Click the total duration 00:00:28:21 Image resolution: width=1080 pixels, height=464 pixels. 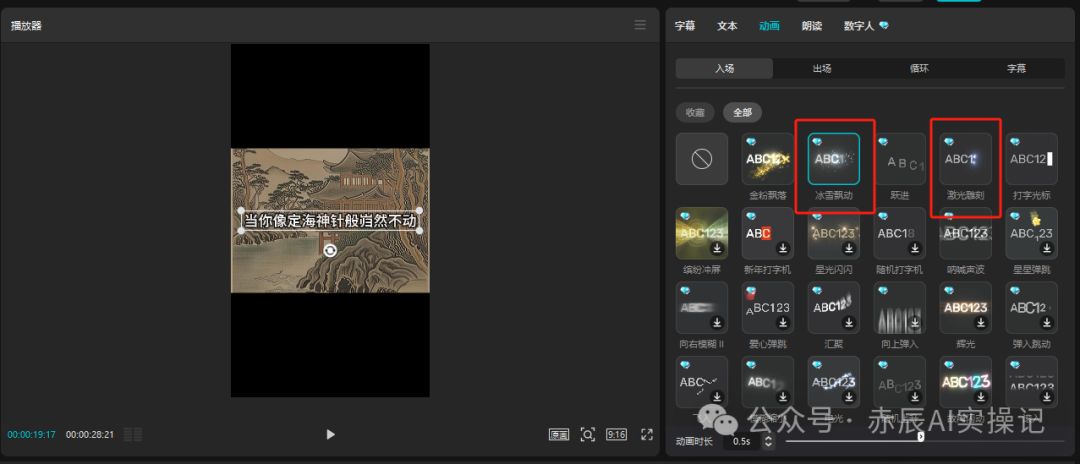90,435
